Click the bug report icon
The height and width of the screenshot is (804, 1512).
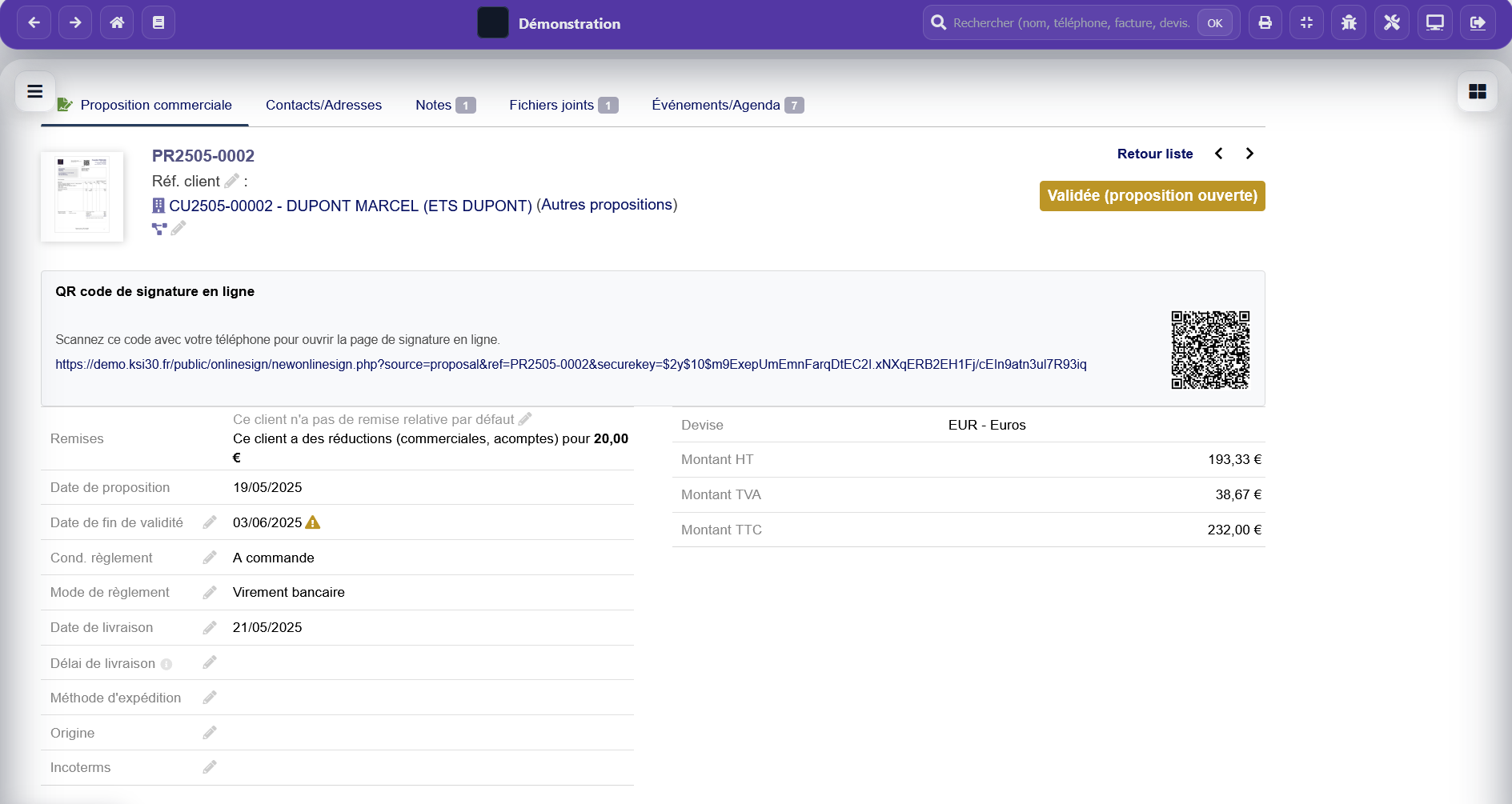1349,22
